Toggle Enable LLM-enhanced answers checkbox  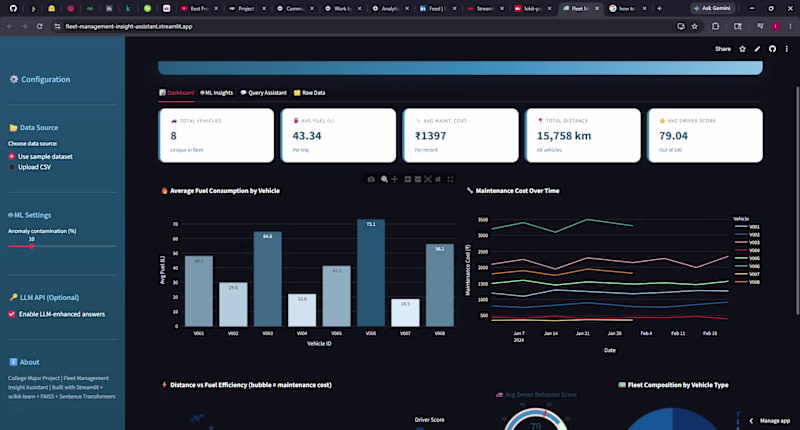pyautogui.click(x=12, y=314)
